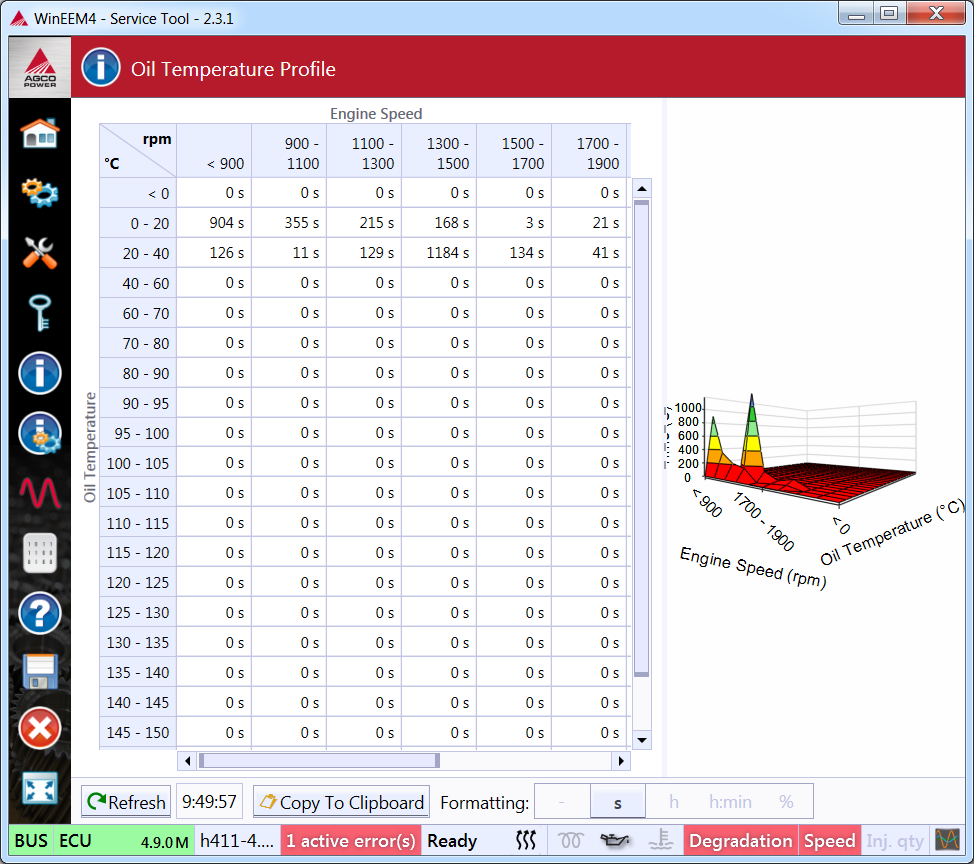Open the blue question mark help icon
The height and width of the screenshot is (864, 974).
click(40, 613)
